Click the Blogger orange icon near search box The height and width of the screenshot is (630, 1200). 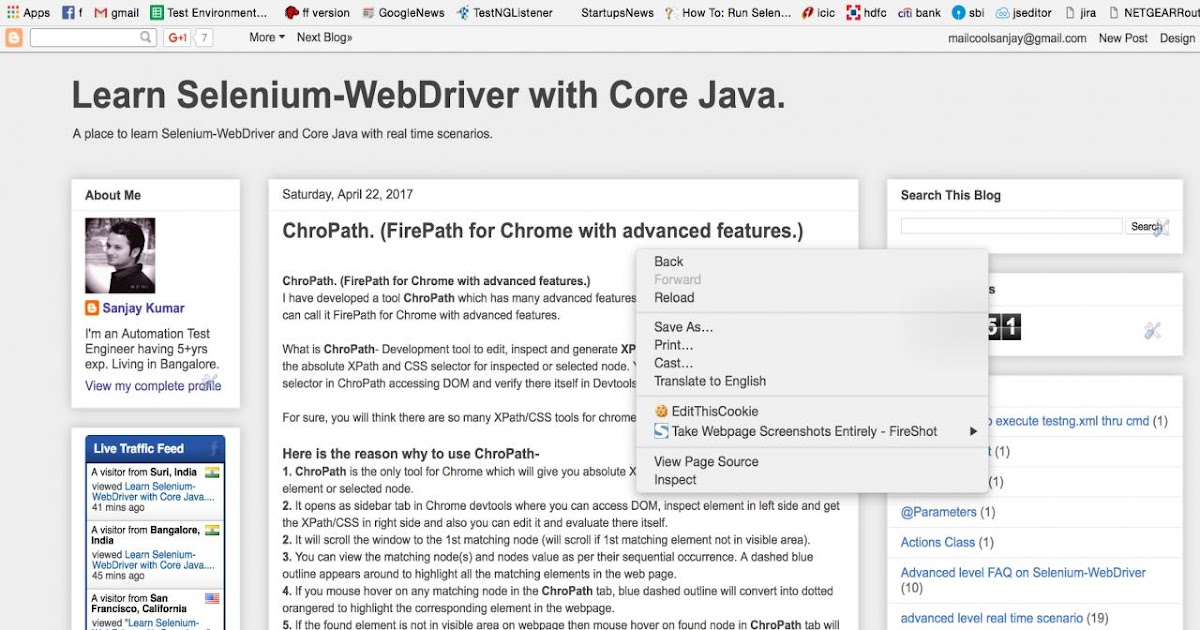pyautogui.click(x=14, y=37)
